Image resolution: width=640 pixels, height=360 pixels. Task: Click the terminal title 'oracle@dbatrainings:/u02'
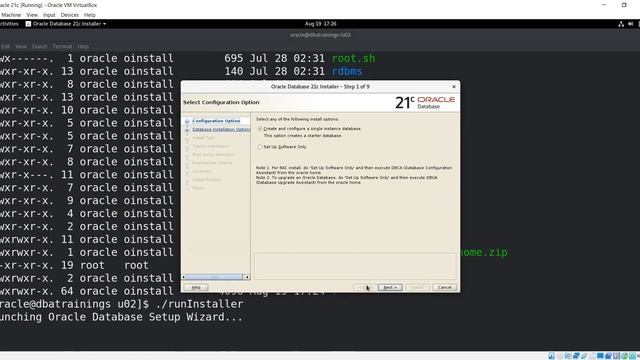(320, 35)
